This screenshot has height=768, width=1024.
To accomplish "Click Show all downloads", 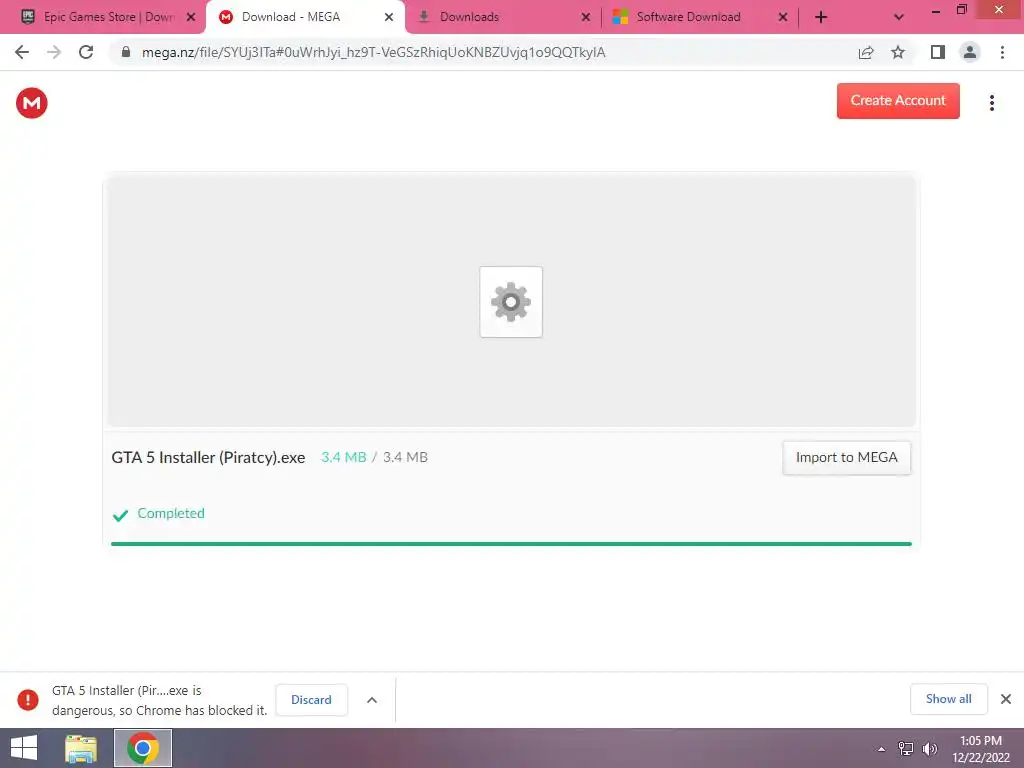I will click(x=948, y=699).
